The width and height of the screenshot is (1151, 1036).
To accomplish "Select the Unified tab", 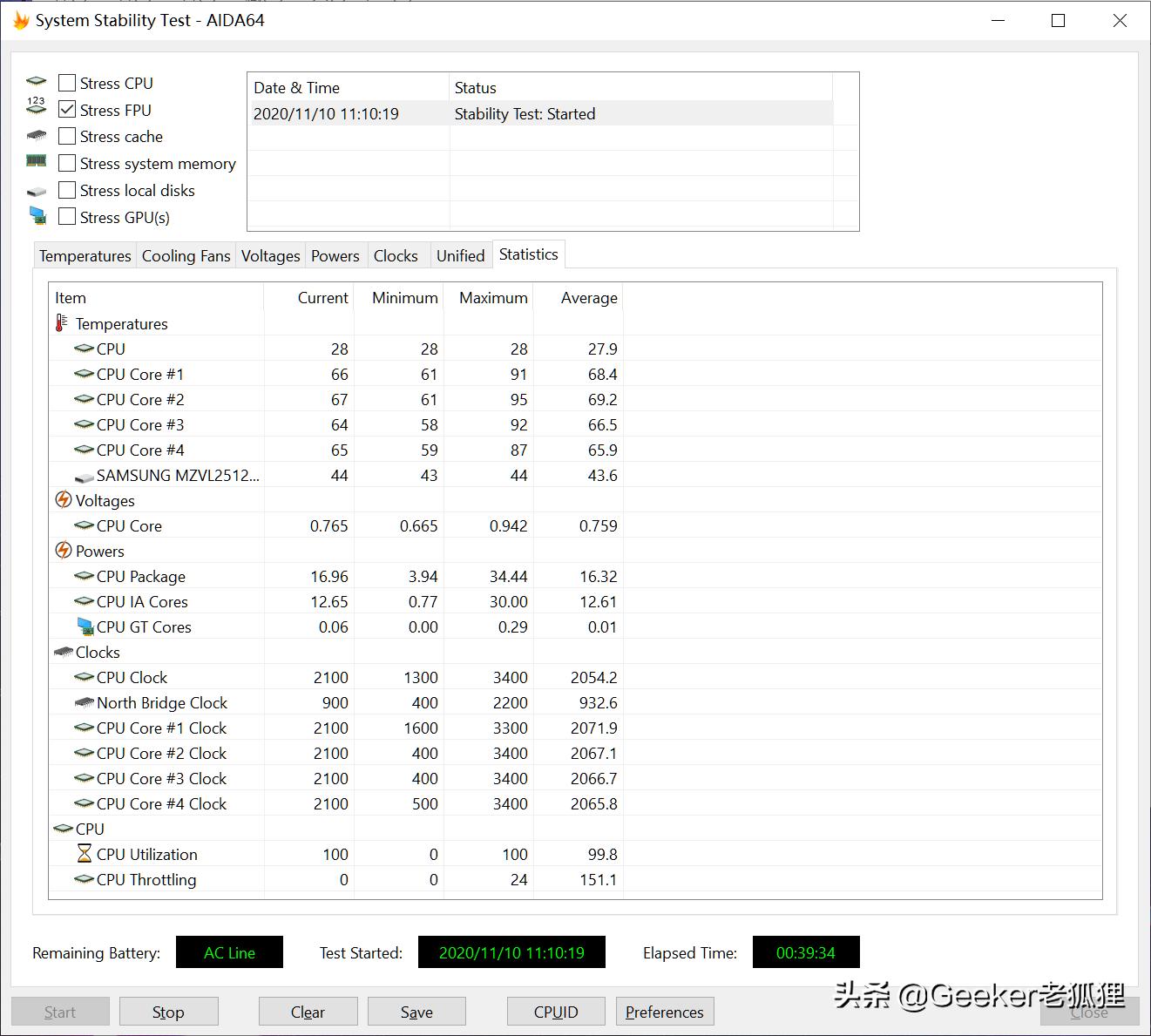I will click(460, 255).
